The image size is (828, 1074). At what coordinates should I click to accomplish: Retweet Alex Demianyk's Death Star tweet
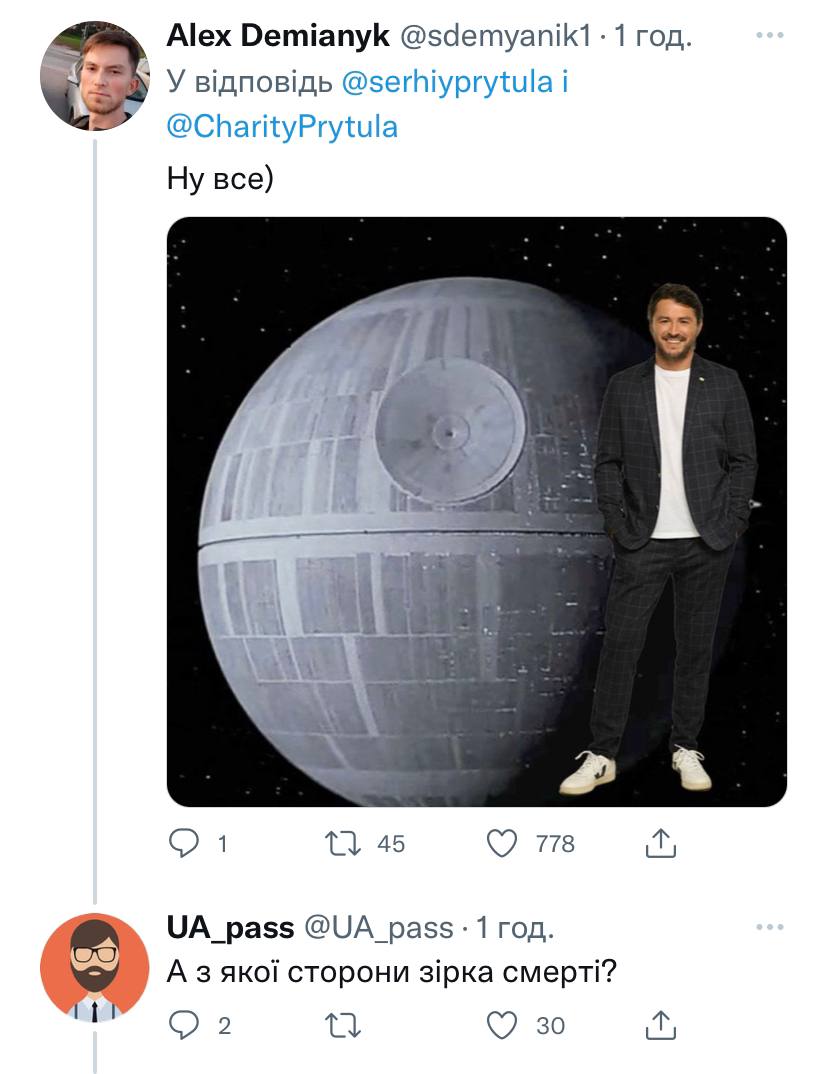click(x=345, y=844)
